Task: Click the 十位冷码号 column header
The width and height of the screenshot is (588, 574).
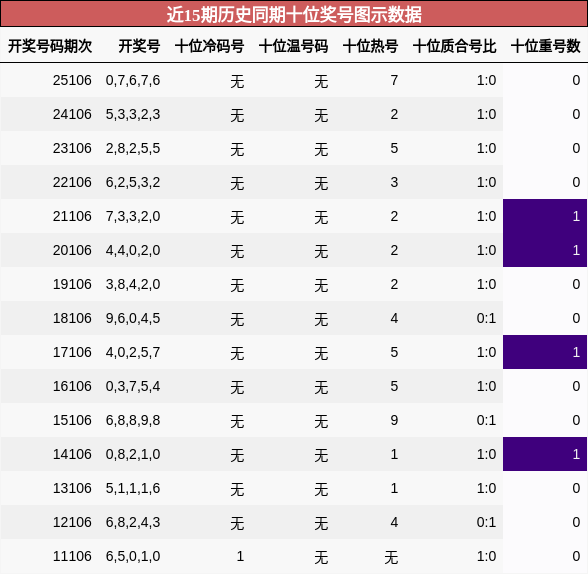Action: pyautogui.click(x=210, y=46)
